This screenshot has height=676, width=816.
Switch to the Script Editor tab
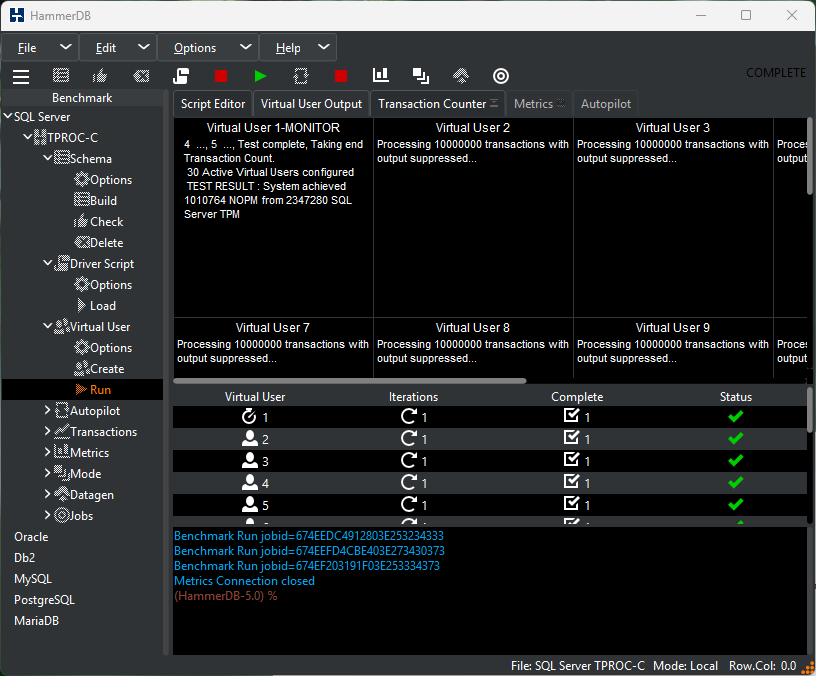[213, 104]
